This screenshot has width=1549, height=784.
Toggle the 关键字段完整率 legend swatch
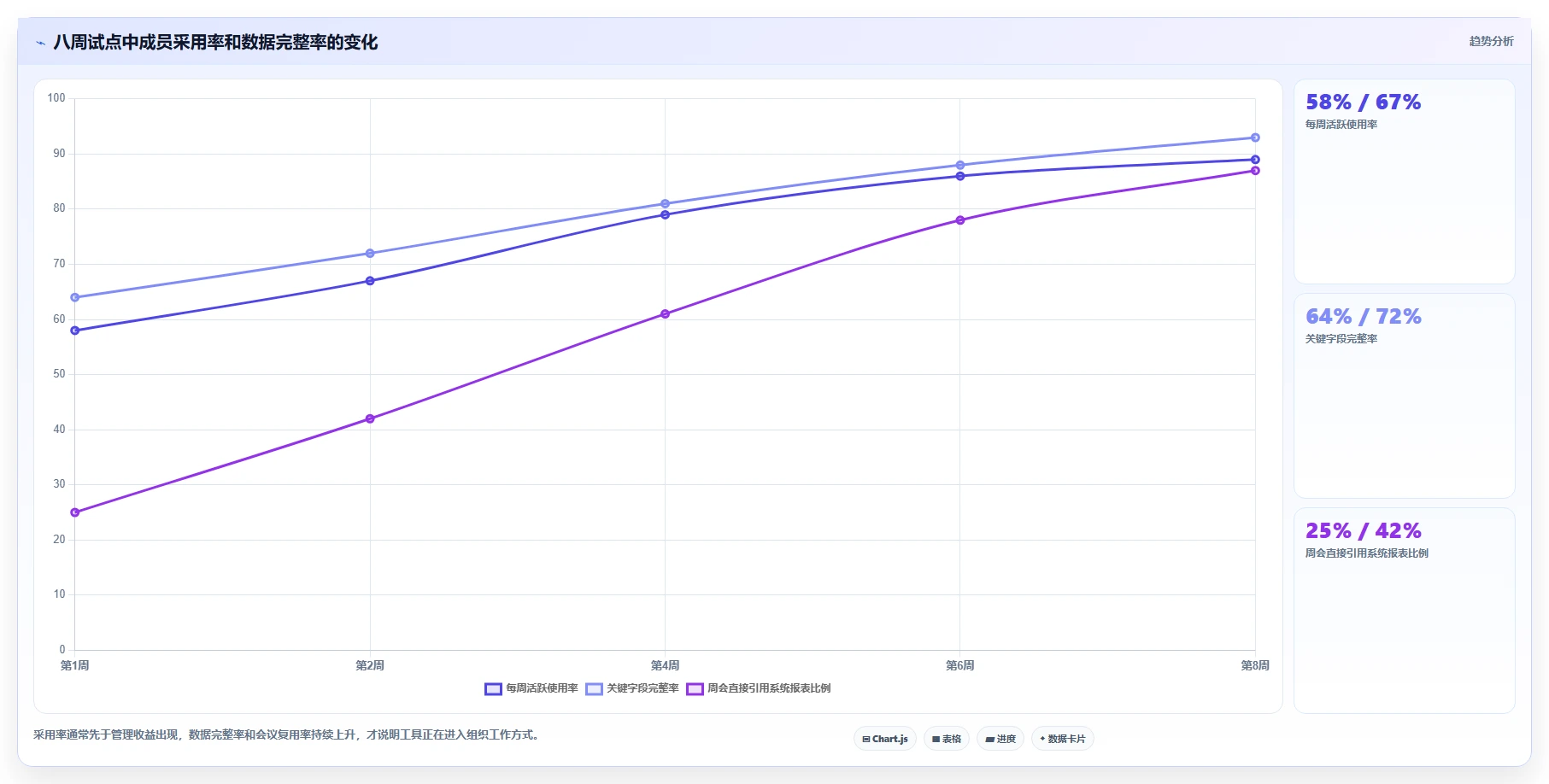tap(594, 689)
